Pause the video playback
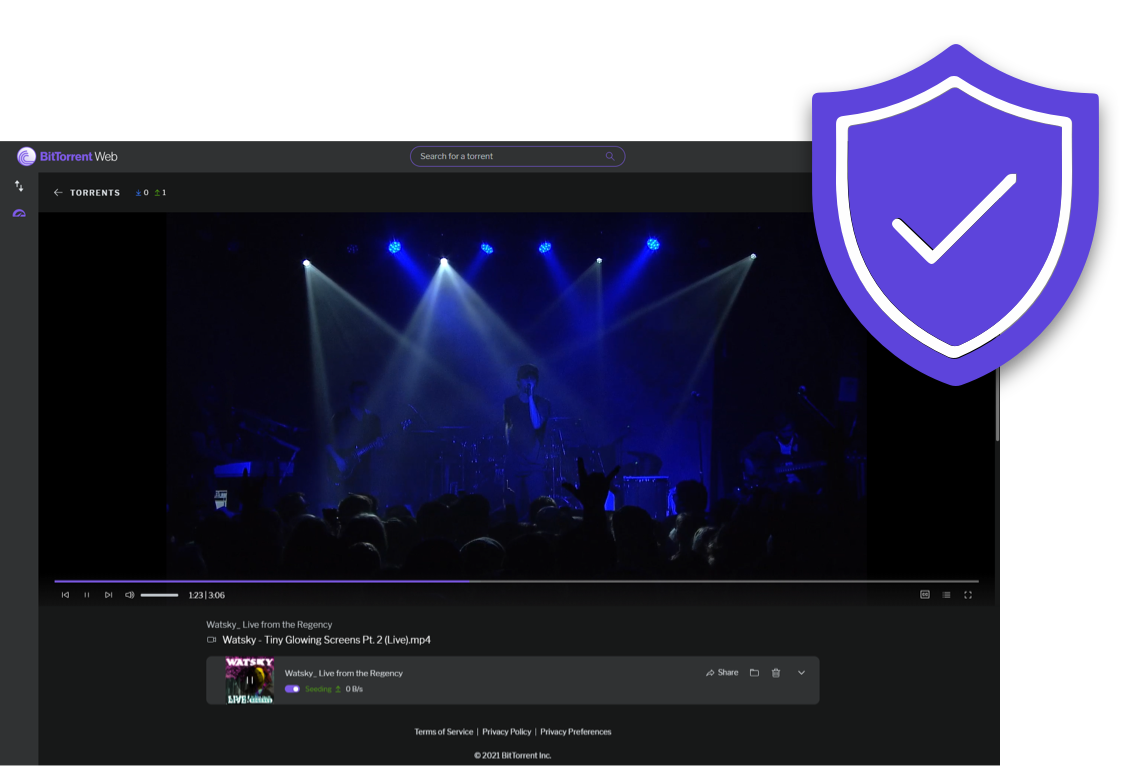 (87, 595)
